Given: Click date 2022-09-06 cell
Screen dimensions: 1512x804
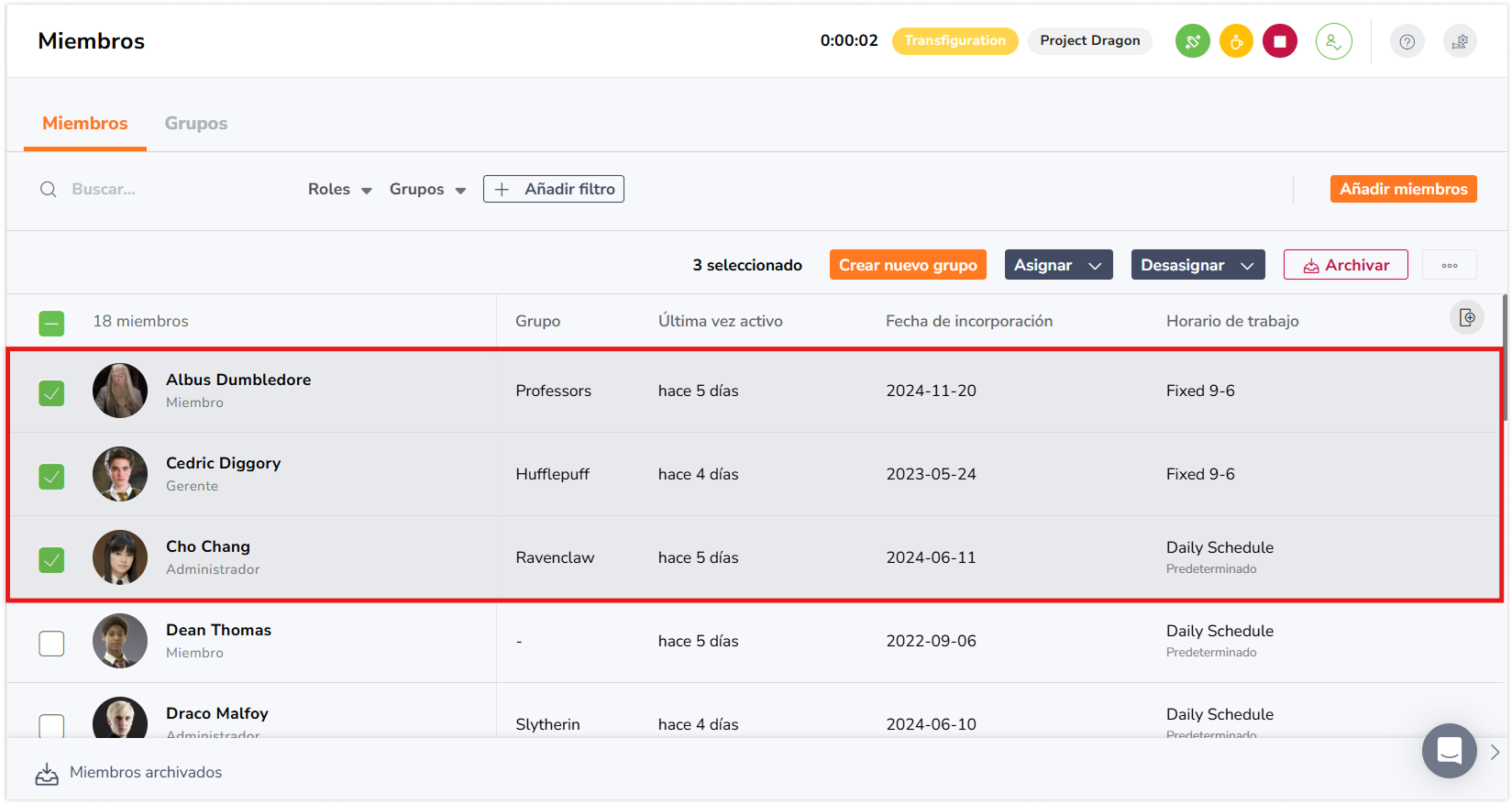Looking at the screenshot, I should point(931,641).
